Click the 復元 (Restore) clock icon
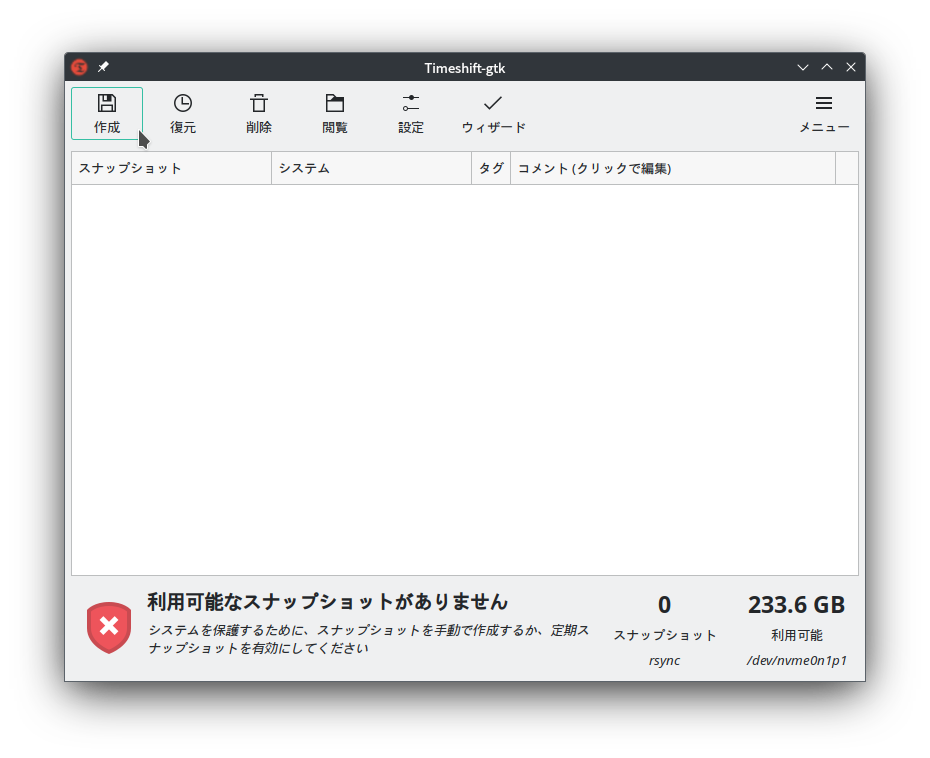The image size is (930, 758). tap(183, 103)
